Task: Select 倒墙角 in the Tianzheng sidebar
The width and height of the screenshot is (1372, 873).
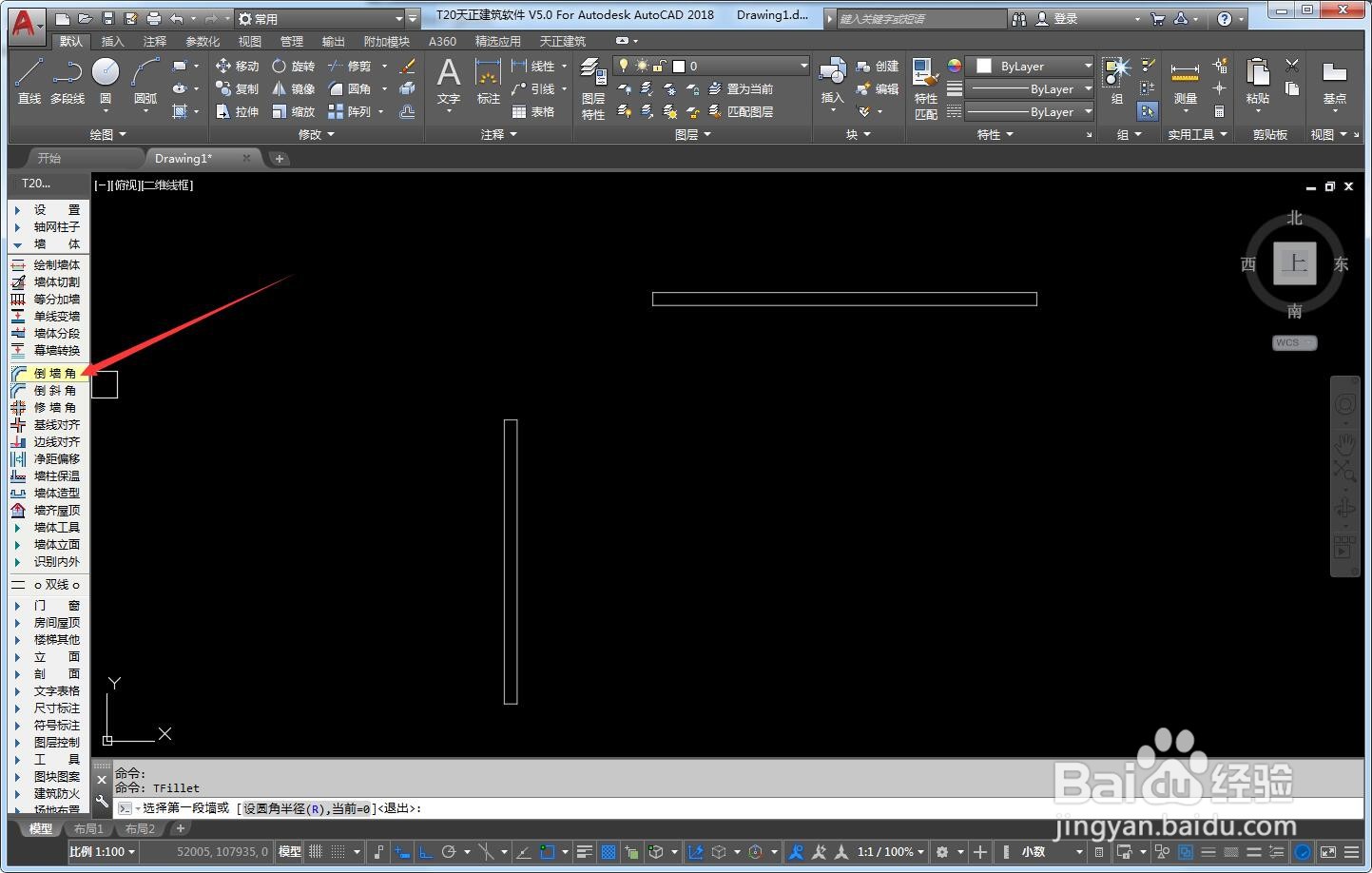Action: click(x=48, y=374)
